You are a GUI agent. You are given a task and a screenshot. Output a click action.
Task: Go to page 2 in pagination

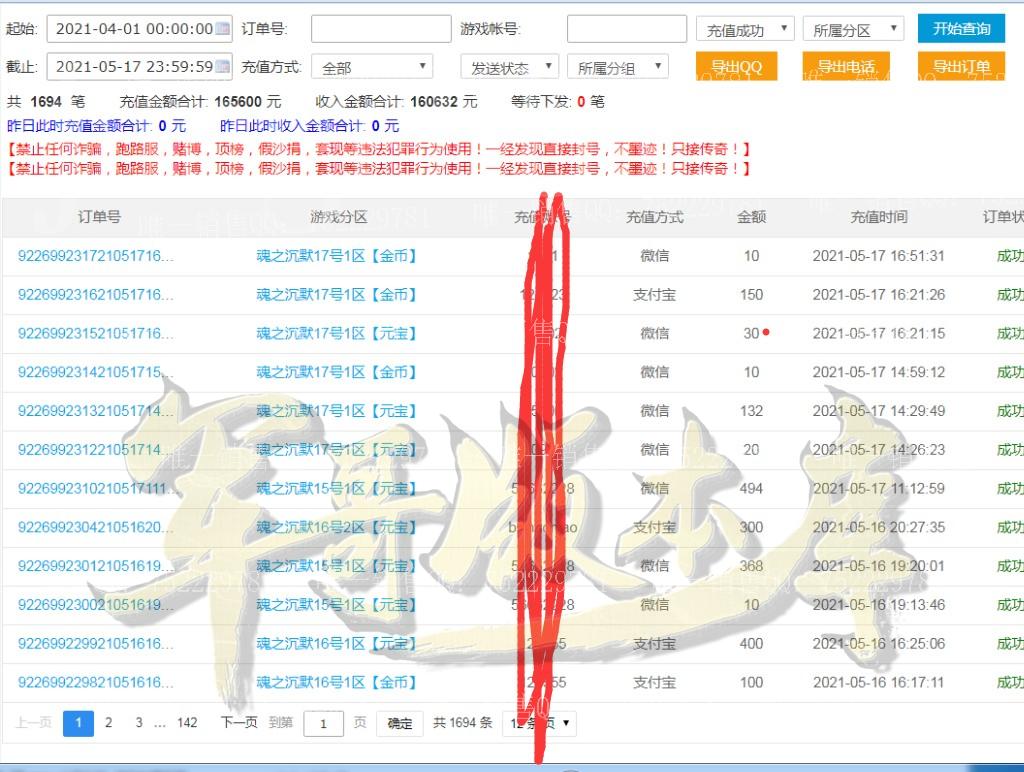click(108, 722)
